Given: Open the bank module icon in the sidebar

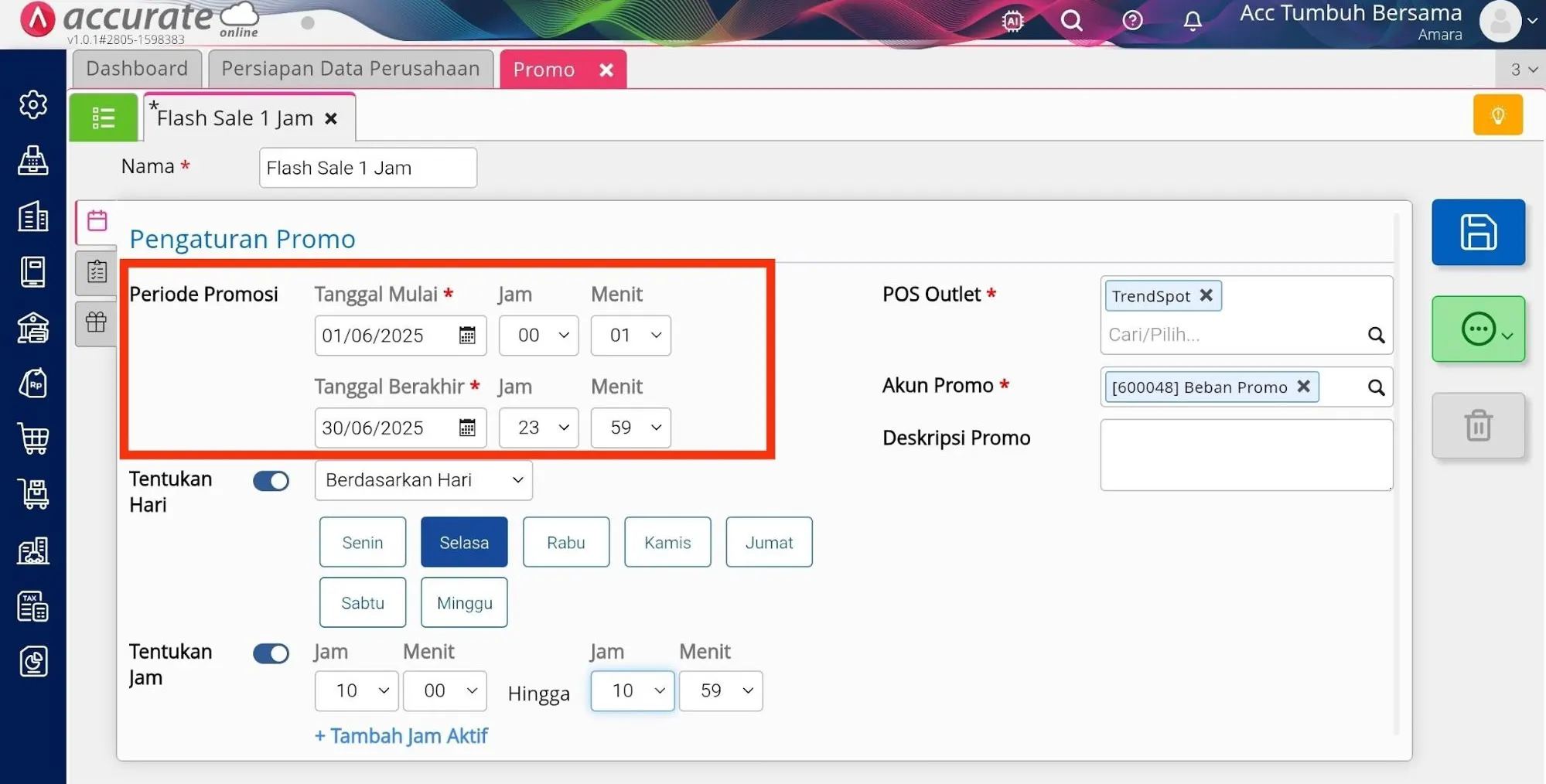Looking at the screenshot, I should coord(33,328).
